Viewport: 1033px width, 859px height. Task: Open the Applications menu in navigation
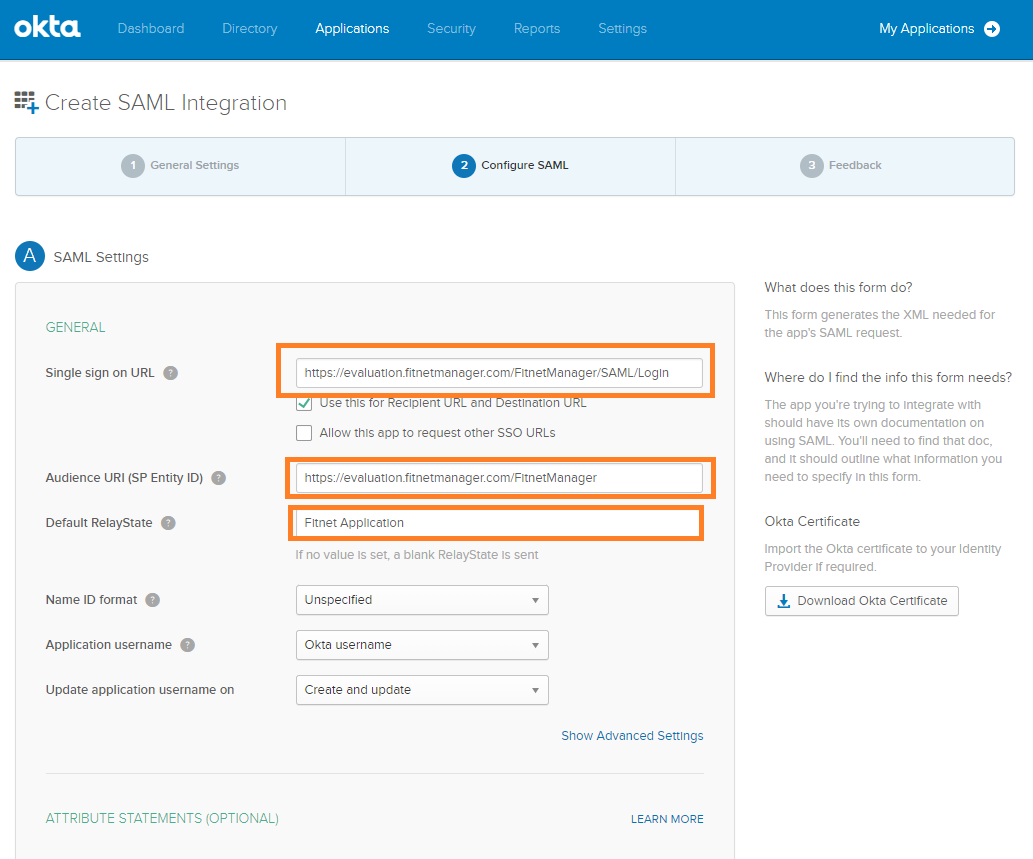[x=352, y=29]
